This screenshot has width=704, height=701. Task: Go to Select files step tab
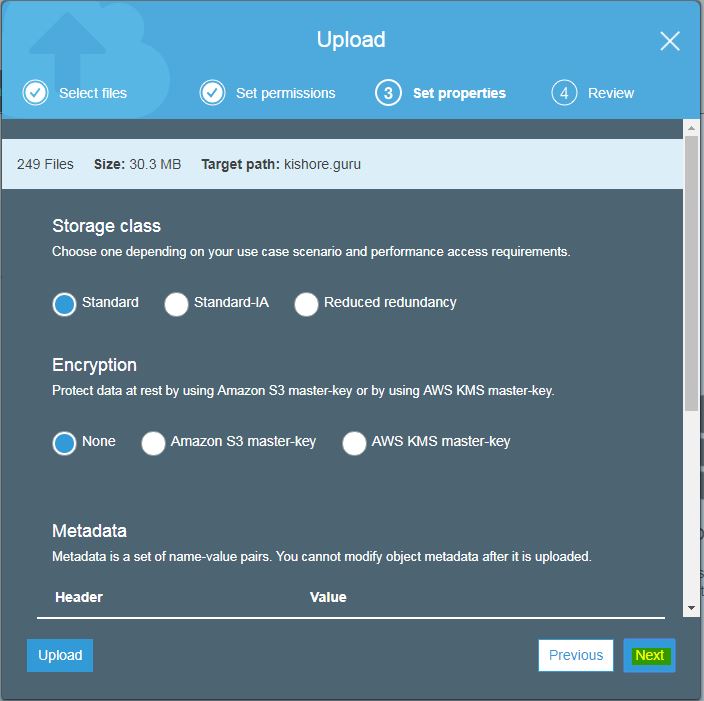coord(92,93)
